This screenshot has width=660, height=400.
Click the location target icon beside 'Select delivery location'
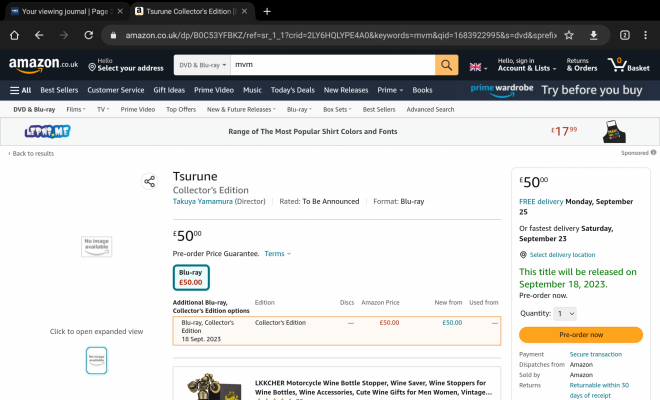[523, 255]
